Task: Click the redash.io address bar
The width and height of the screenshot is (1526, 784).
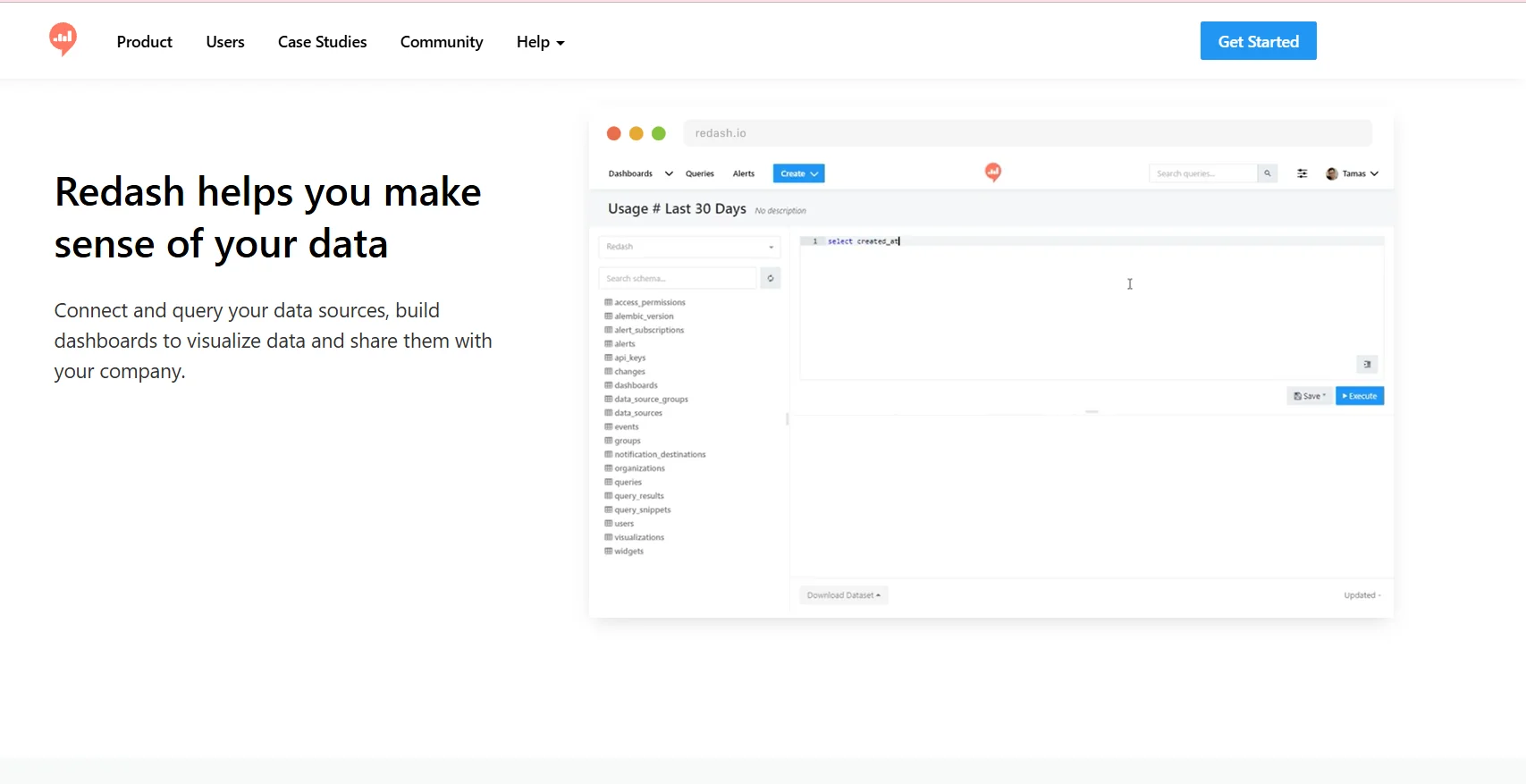Action: (1027, 133)
